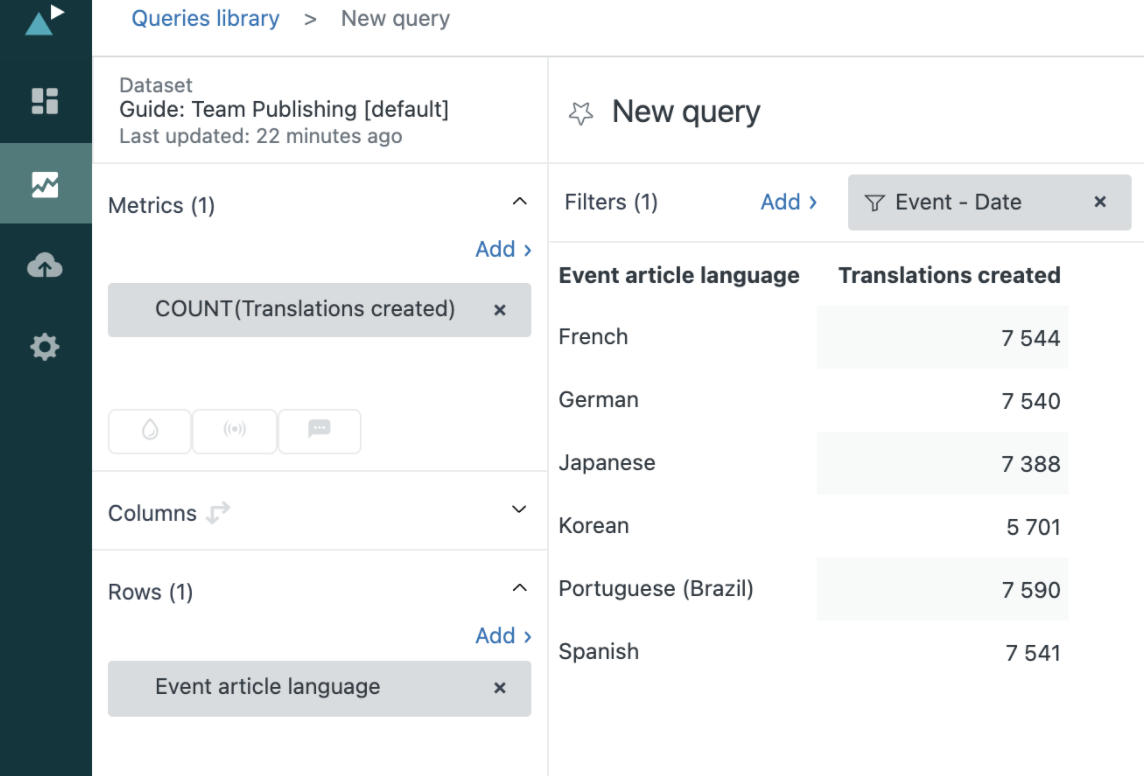Remove the Event - Date filter

coord(1100,202)
